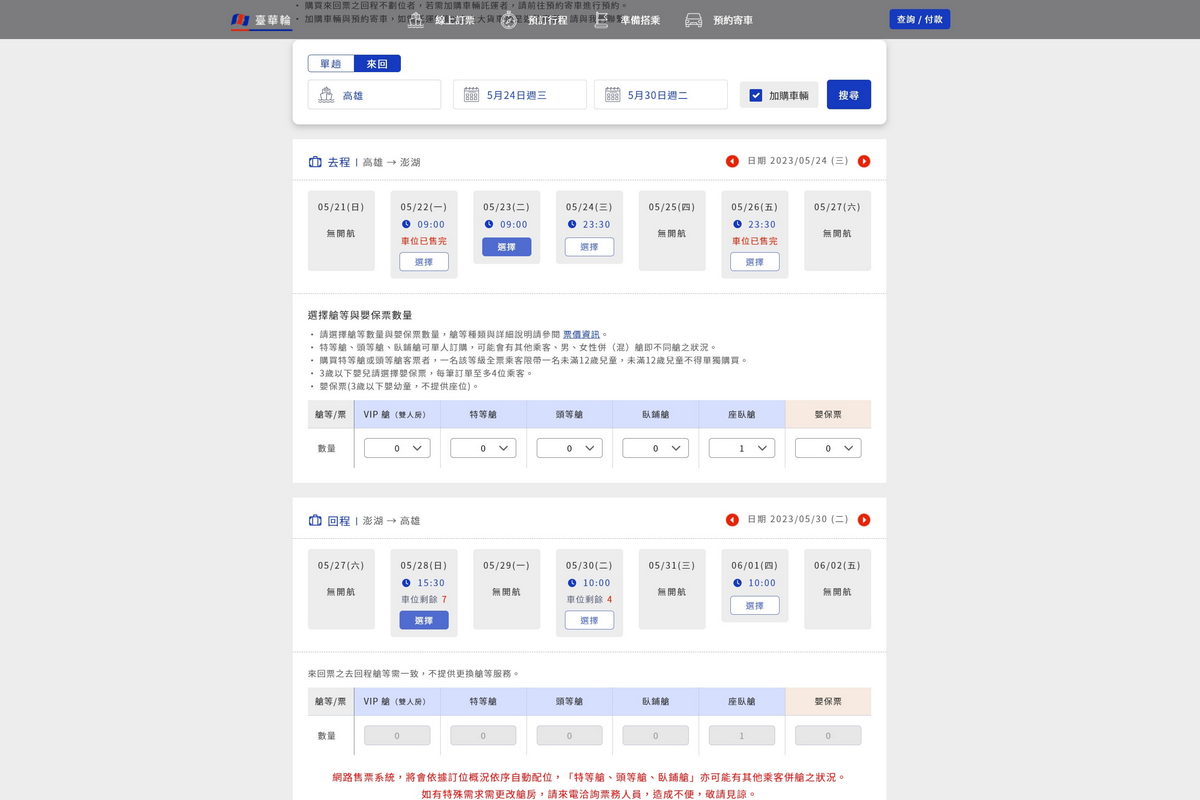Viewport: 1200px width, 800px height.
Task: Open 車備搭乘 menu in the header
Action: click(x=627, y=20)
